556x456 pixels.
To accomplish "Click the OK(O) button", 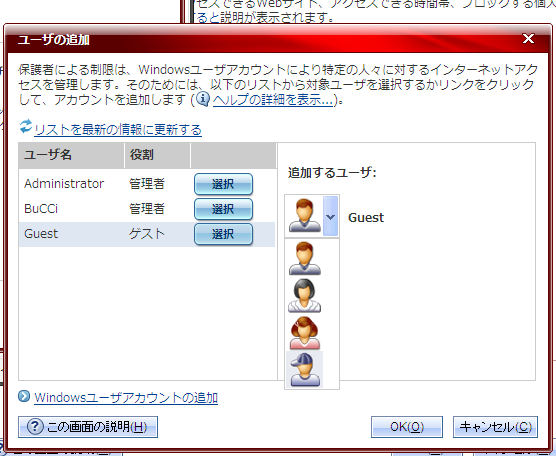I will pos(407,427).
